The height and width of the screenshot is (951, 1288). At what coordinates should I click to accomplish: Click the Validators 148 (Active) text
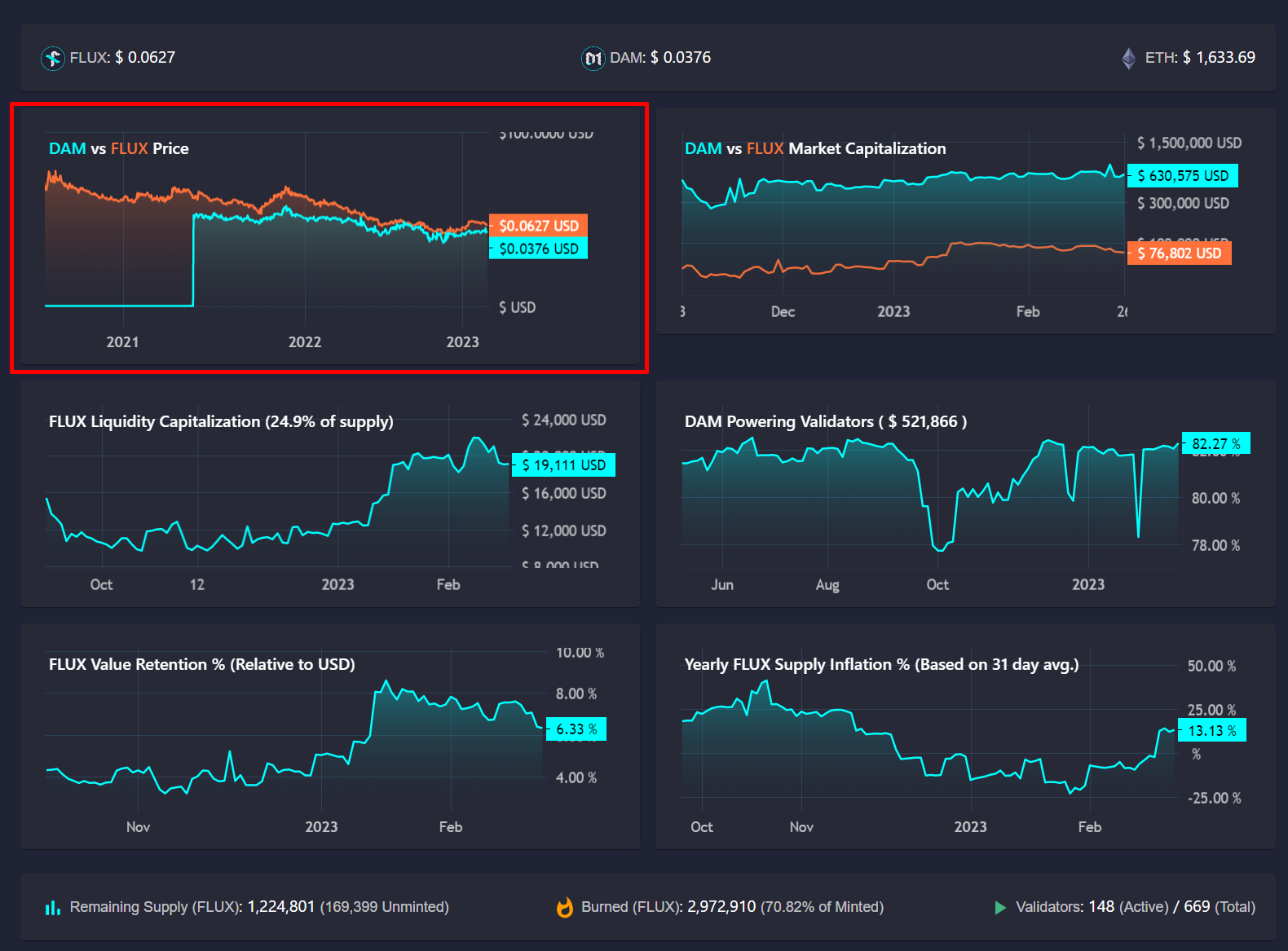[1128, 907]
